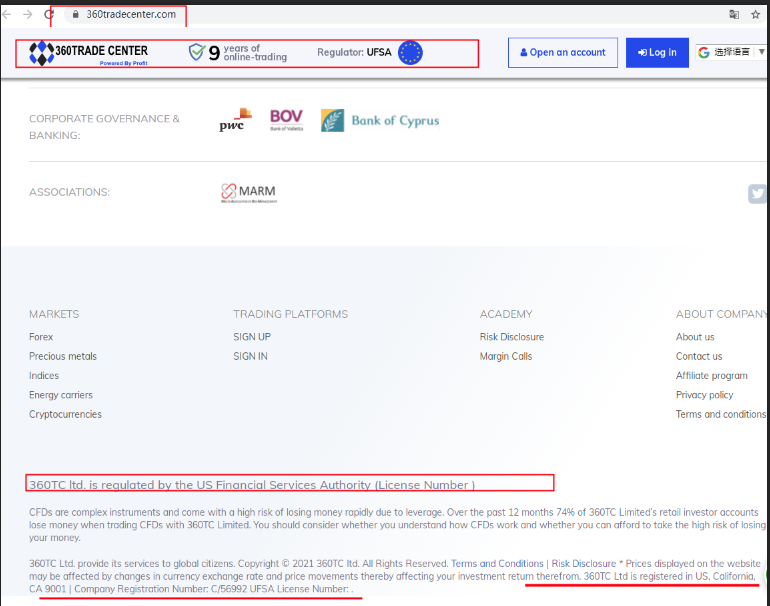
Task: Open the Contact us link
Action: (x=699, y=356)
